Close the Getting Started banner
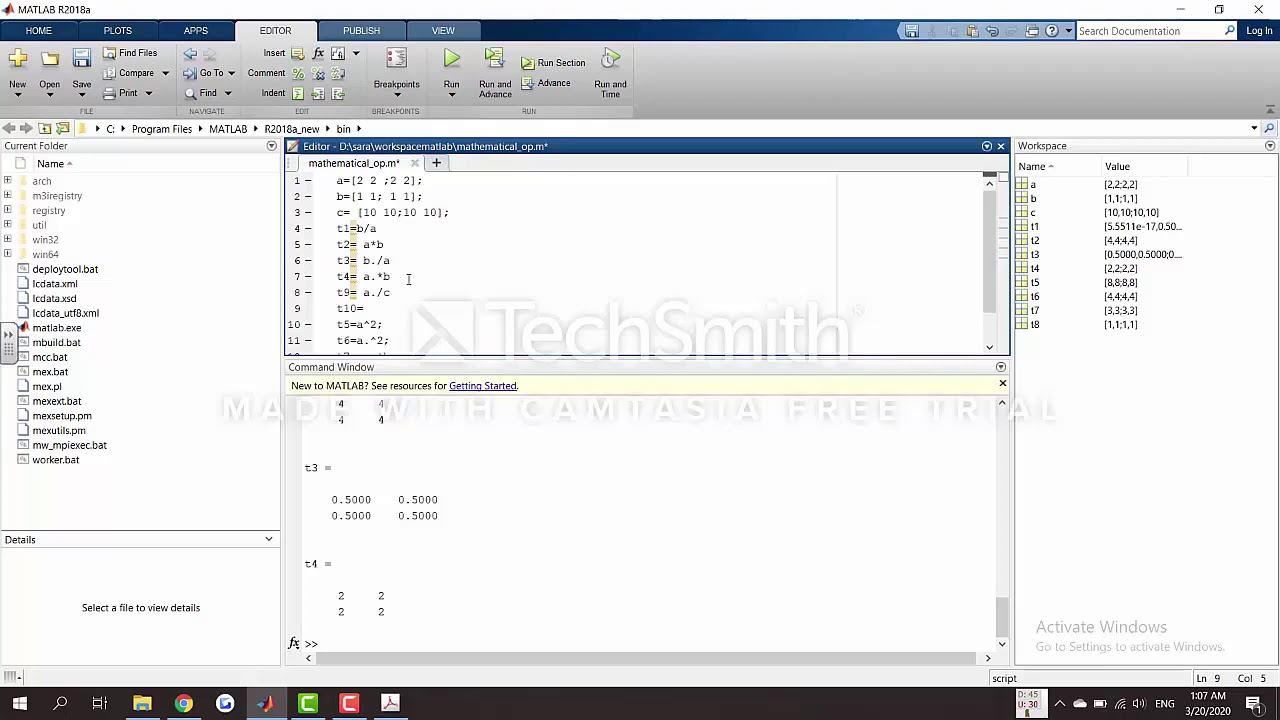The width and height of the screenshot is (1280, 720). coord(1002,384)
